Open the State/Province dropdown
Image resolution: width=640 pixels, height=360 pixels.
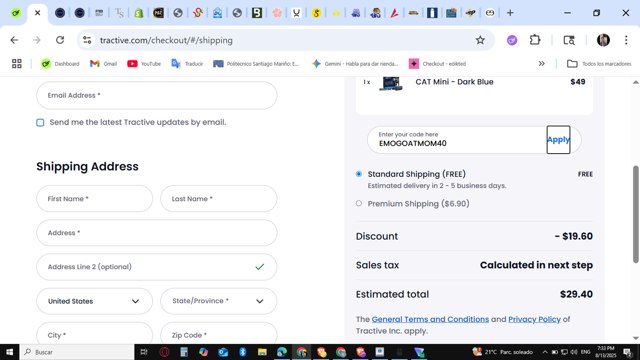click(x=219, y=301)
